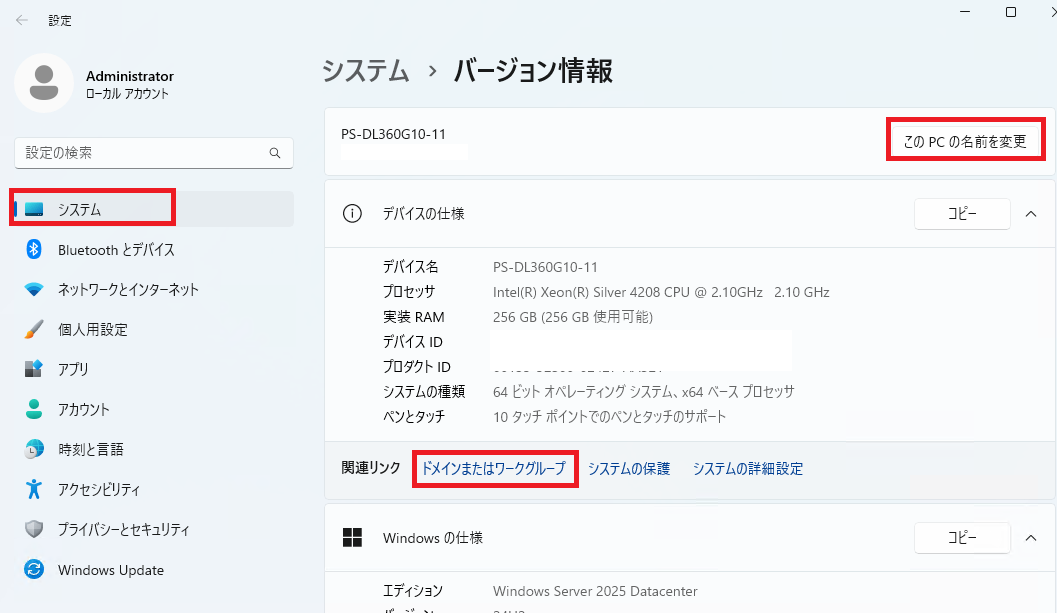Click the アカウント person icon in the sidebar

coord(34,409)
